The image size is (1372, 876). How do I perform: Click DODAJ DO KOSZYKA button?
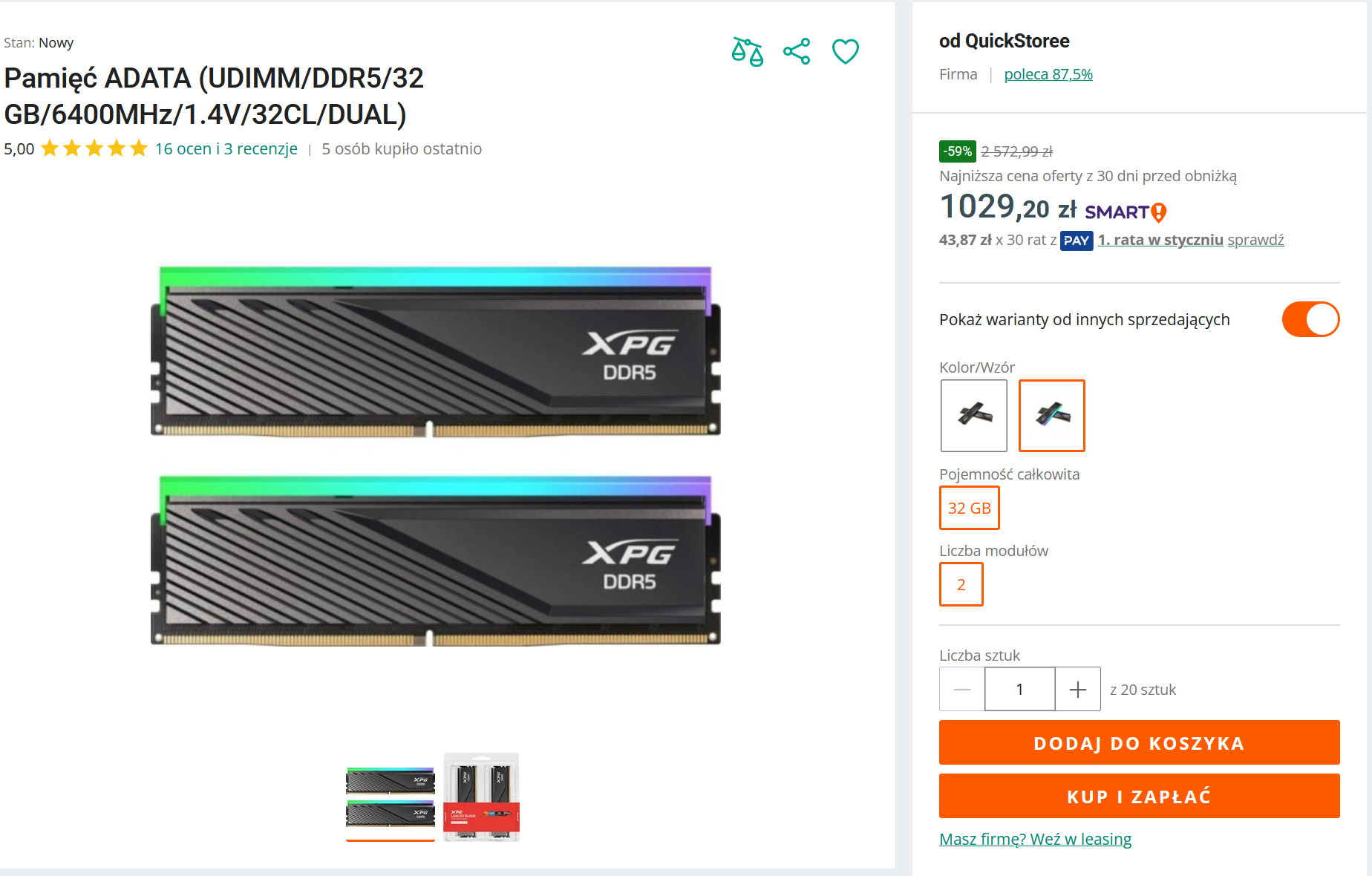[1140, 742]
